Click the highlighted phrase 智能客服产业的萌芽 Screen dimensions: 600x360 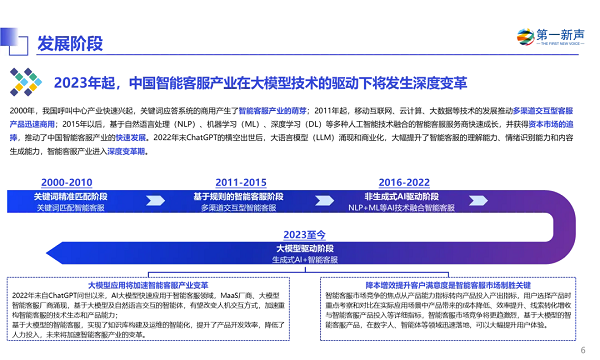coord(272,111)
